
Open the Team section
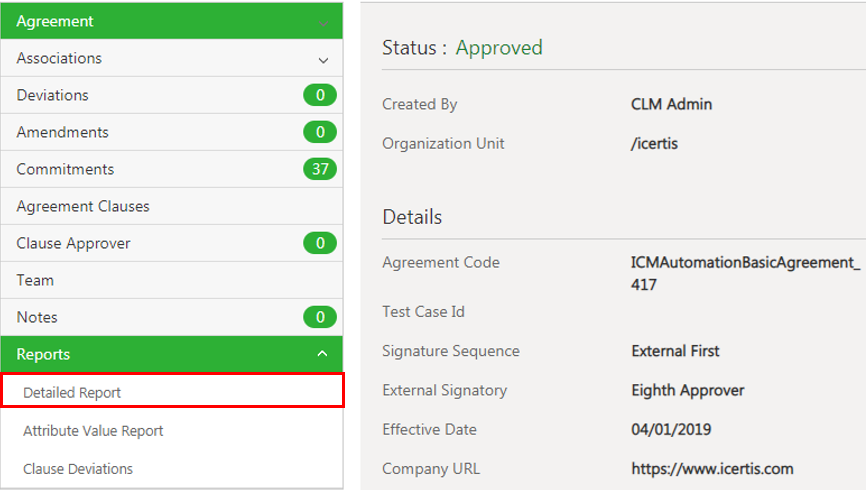(x=35, y=280)
